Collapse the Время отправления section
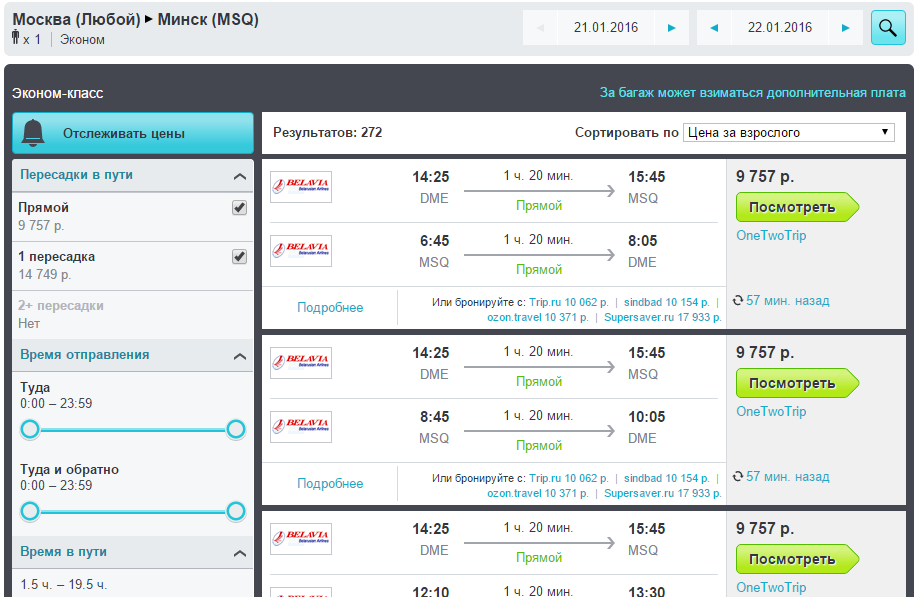Image resolution: width=919 pixels, height=597 pixels. (x=240, y=356)
